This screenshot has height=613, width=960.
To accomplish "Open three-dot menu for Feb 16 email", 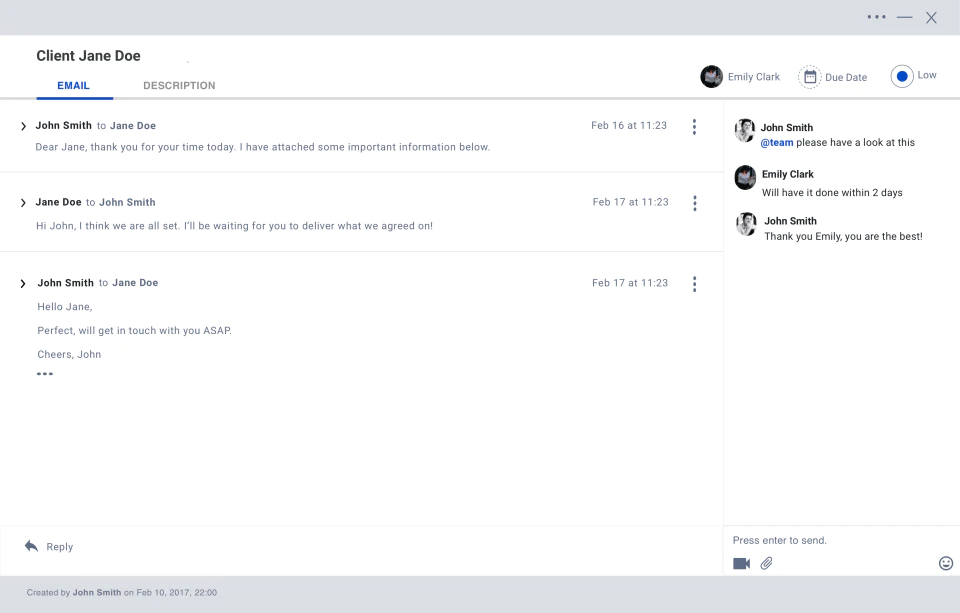I will pyautogui.click(x=694, y=127).
